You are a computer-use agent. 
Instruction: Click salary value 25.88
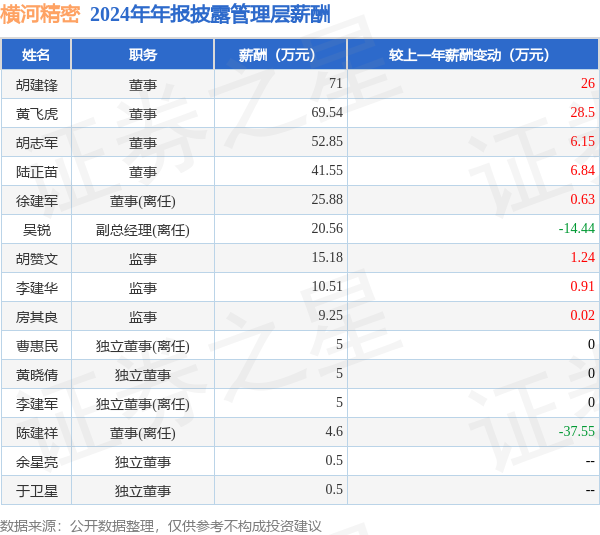pyautogui.click(x=327, y=199)
